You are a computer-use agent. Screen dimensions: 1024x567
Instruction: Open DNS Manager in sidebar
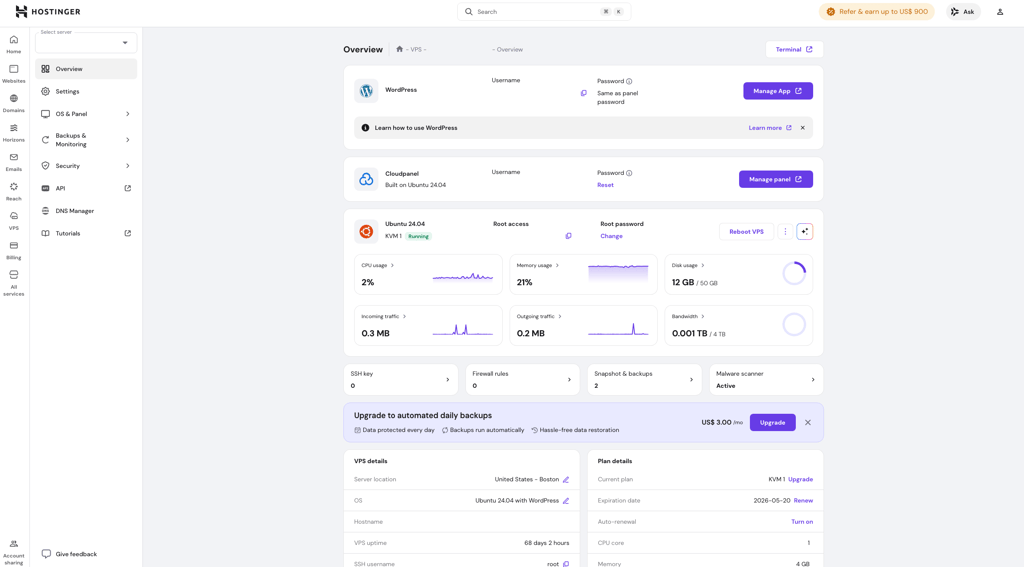click(x=86, y=211)
